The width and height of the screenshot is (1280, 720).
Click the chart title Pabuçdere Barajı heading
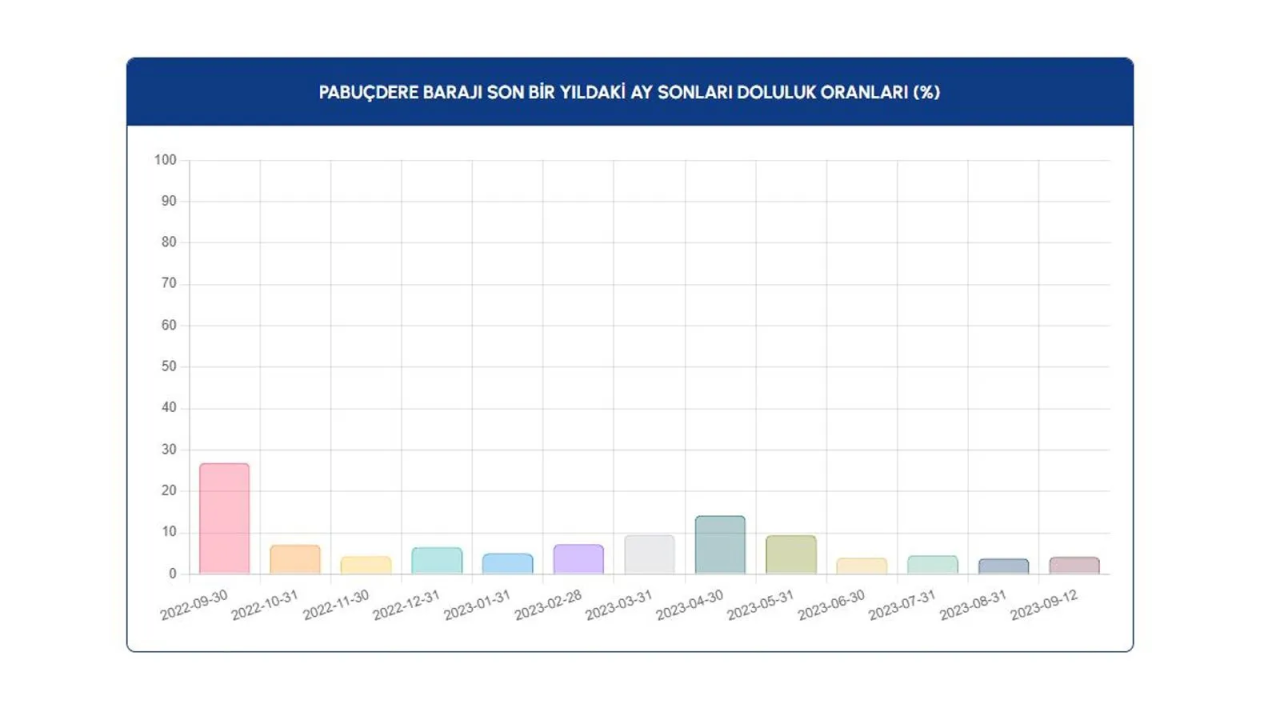[629, 92]
